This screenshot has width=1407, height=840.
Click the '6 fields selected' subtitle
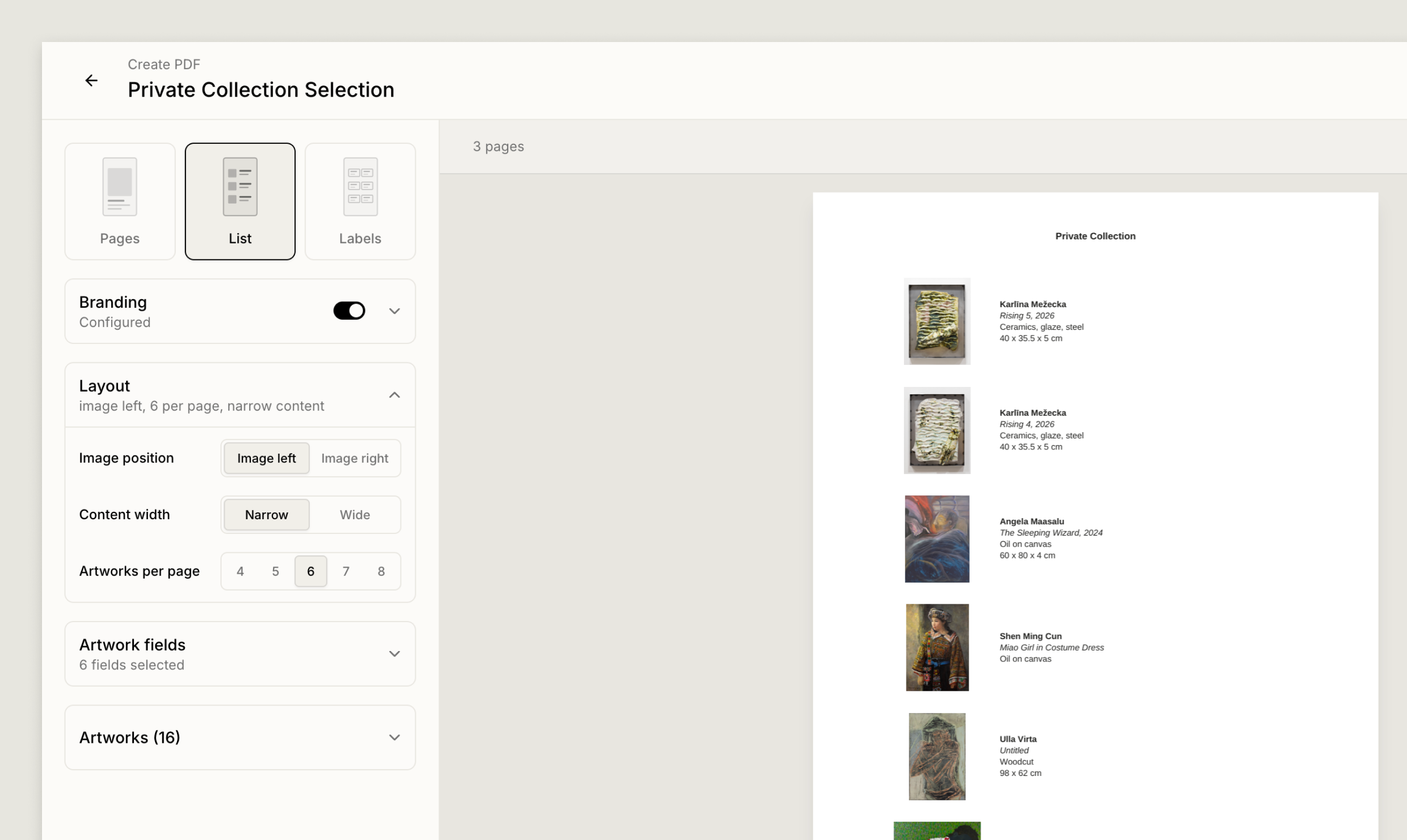[132, 665]
